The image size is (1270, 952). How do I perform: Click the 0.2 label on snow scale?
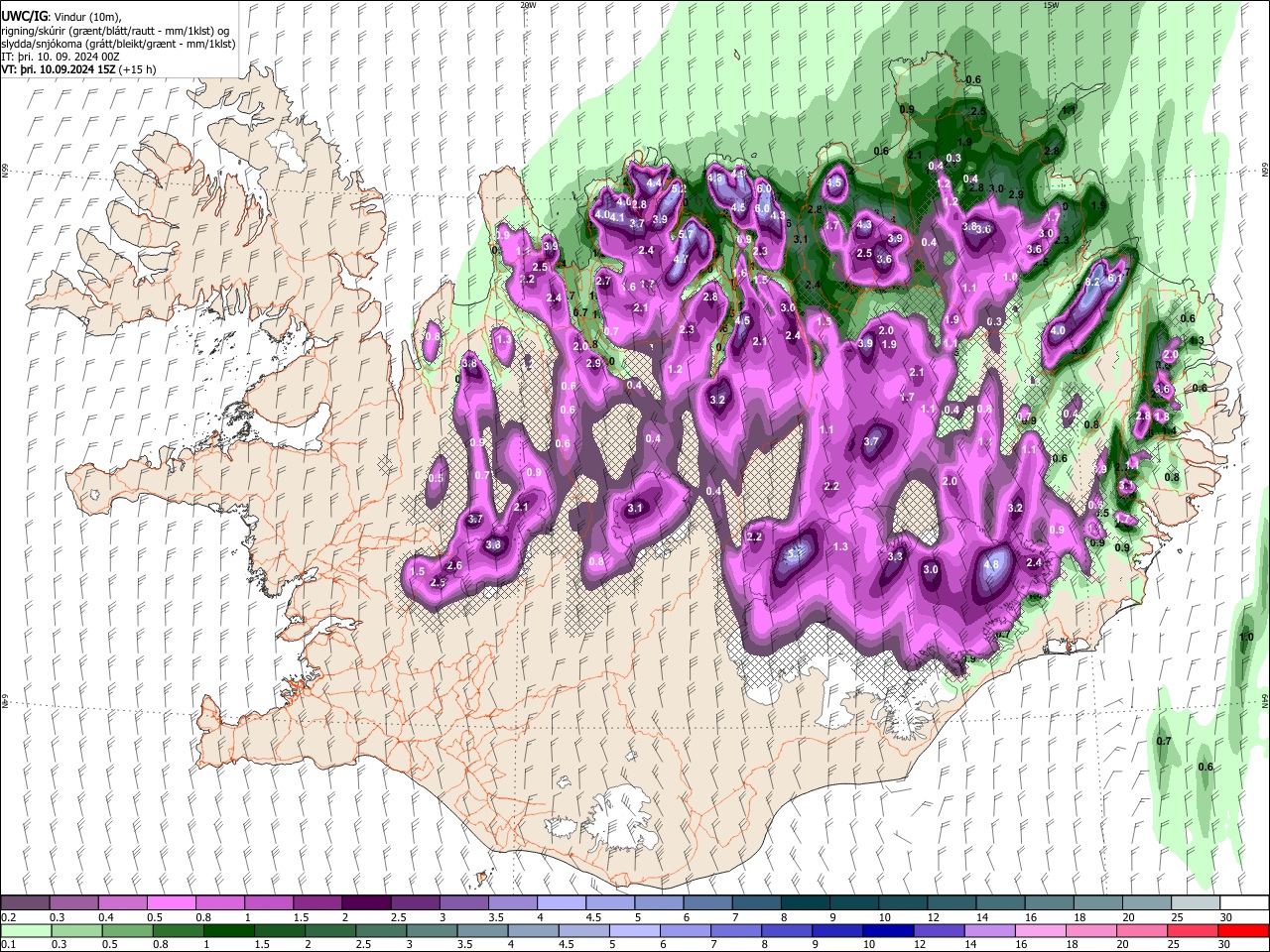coord(7,917)
